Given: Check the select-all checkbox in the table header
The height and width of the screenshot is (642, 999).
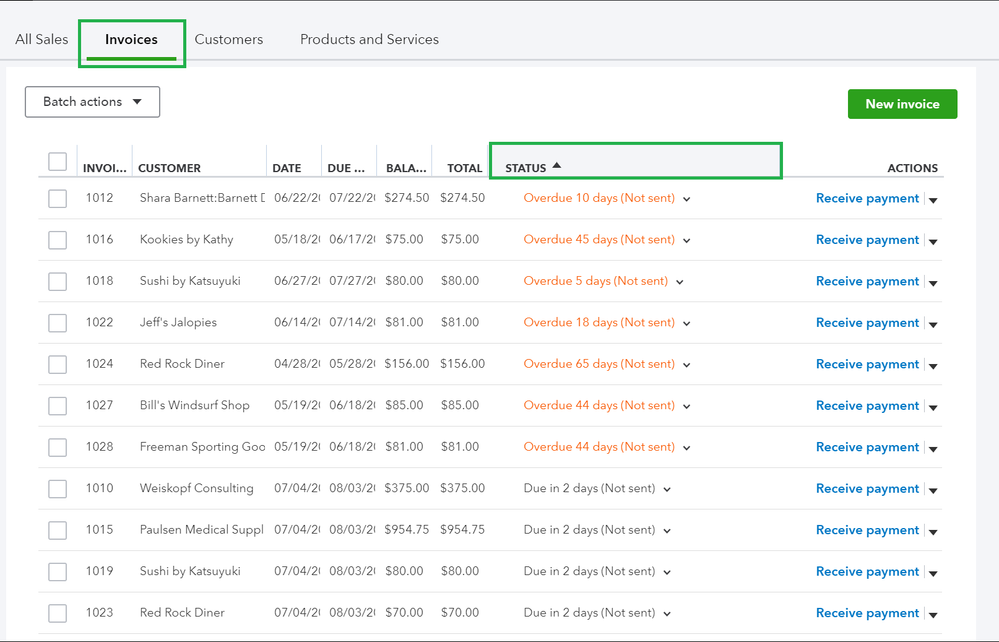Looking at the screenshot, I should pyautogui.click(x=57, y=161).
